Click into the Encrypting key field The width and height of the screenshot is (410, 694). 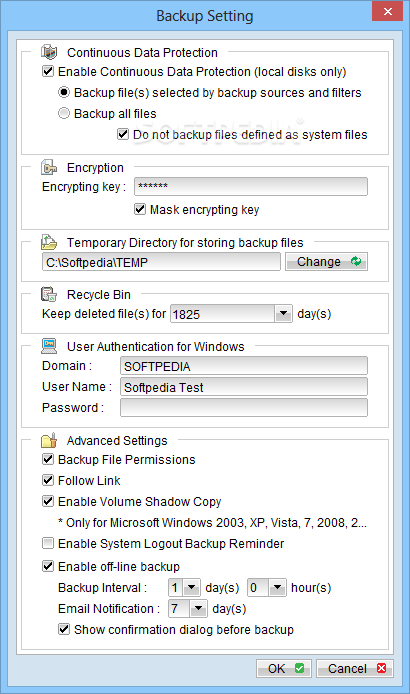tap(251, 186)
